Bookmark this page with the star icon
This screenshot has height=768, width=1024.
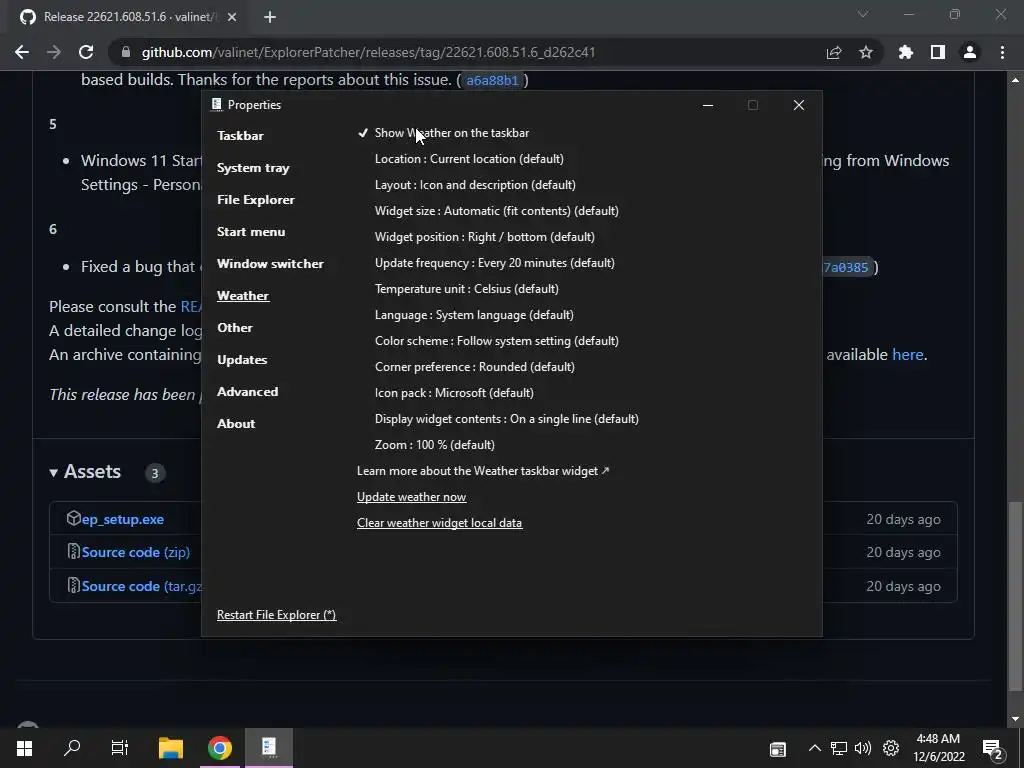(866, 52)
